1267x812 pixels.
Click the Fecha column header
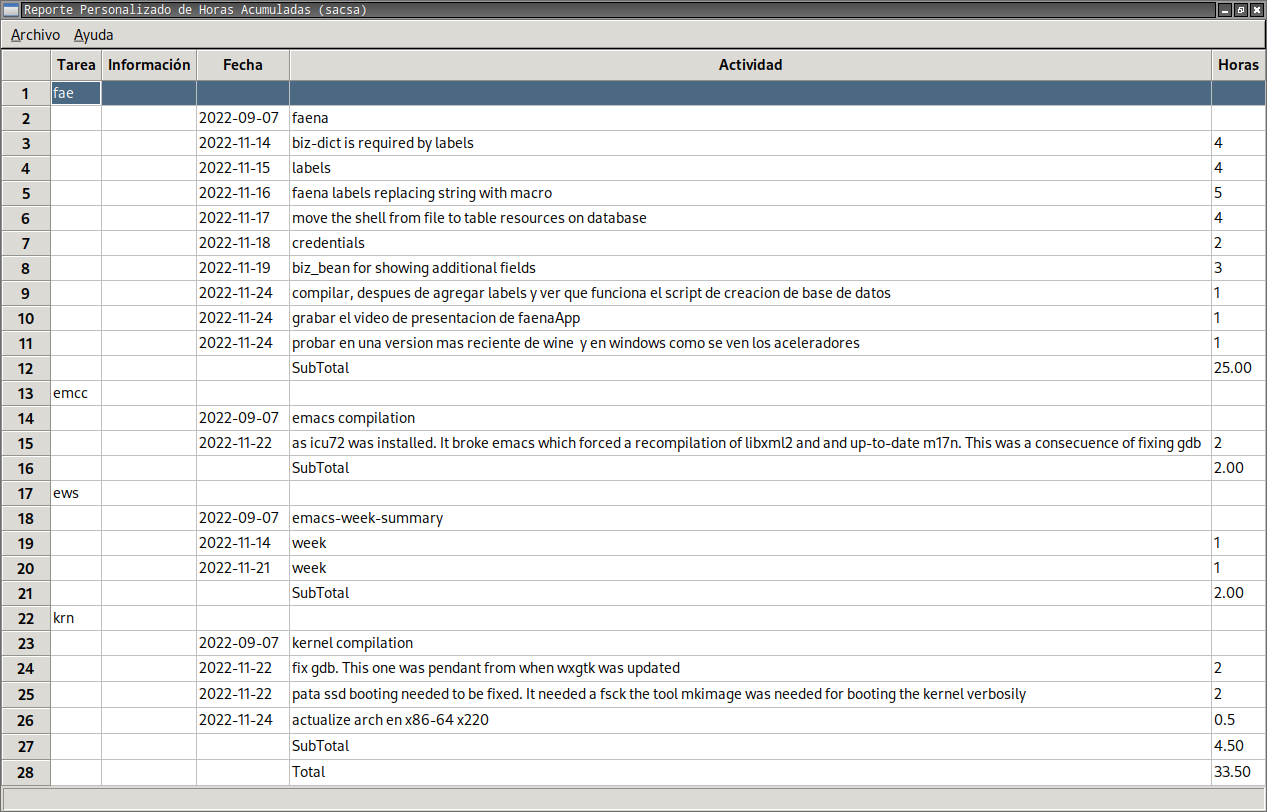coord(243,65)
